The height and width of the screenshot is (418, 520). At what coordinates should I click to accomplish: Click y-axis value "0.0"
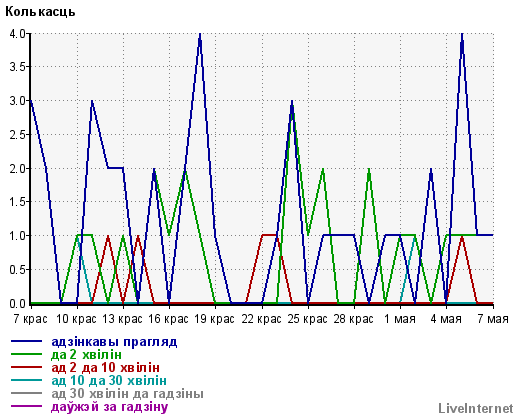point(17,303)
